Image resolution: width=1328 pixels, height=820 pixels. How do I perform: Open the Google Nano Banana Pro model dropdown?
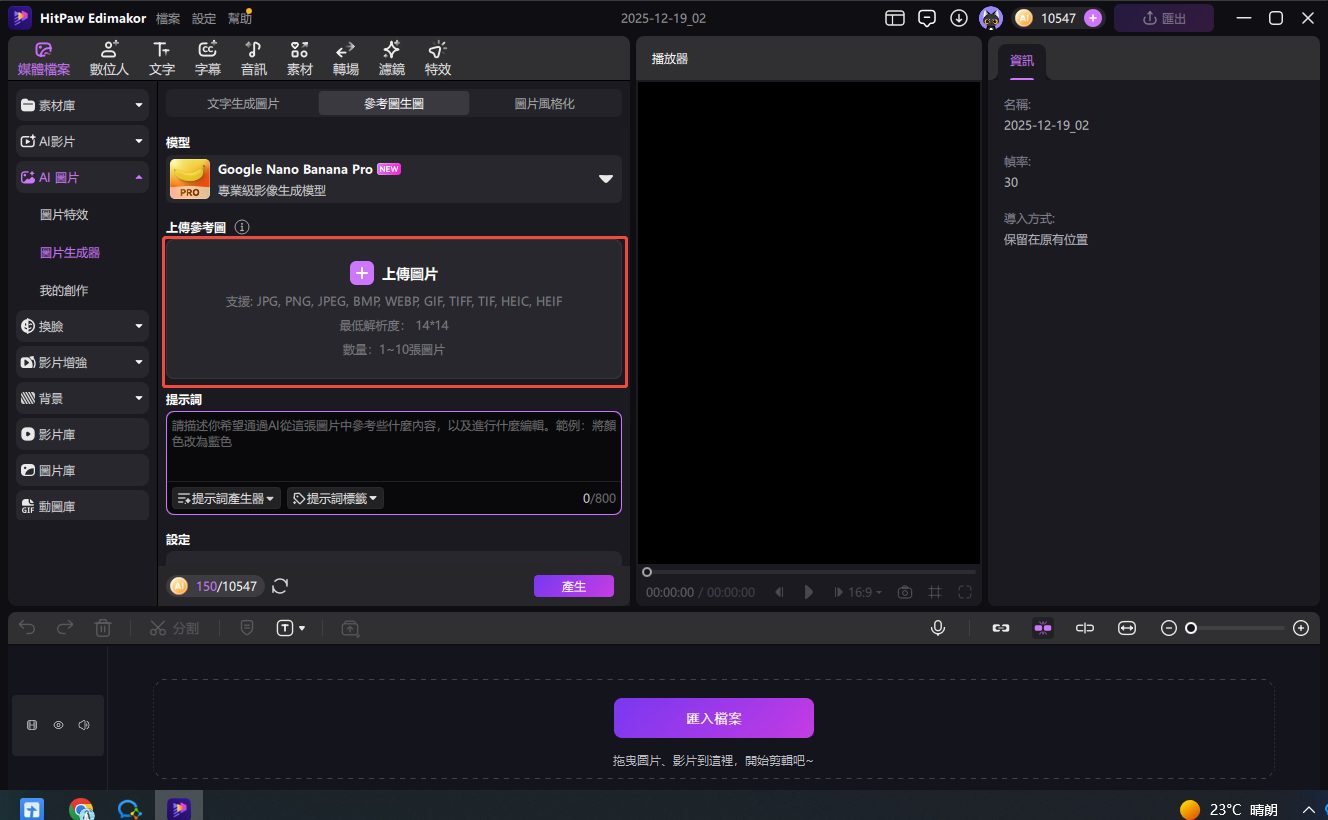click(605, 179)
